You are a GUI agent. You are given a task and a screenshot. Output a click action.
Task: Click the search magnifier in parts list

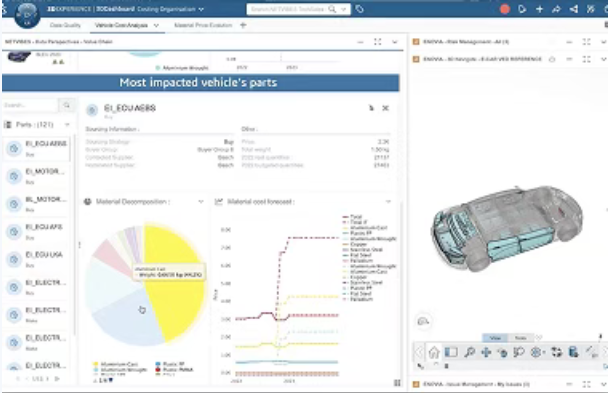[66, 105]
